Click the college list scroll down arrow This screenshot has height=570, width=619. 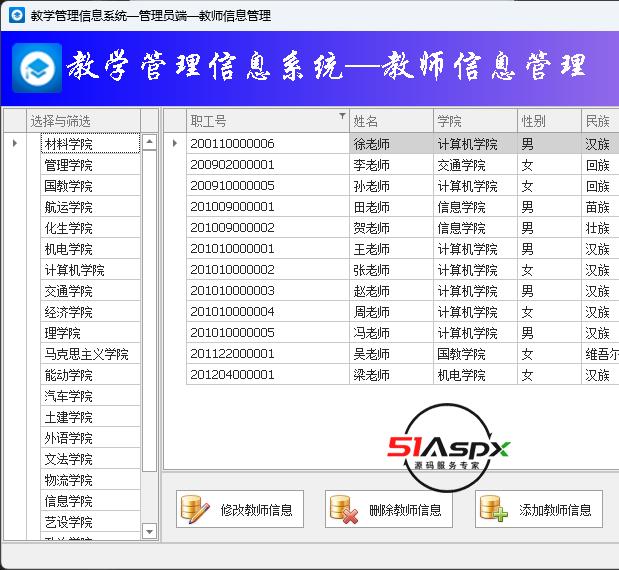(x=149, y=531)
